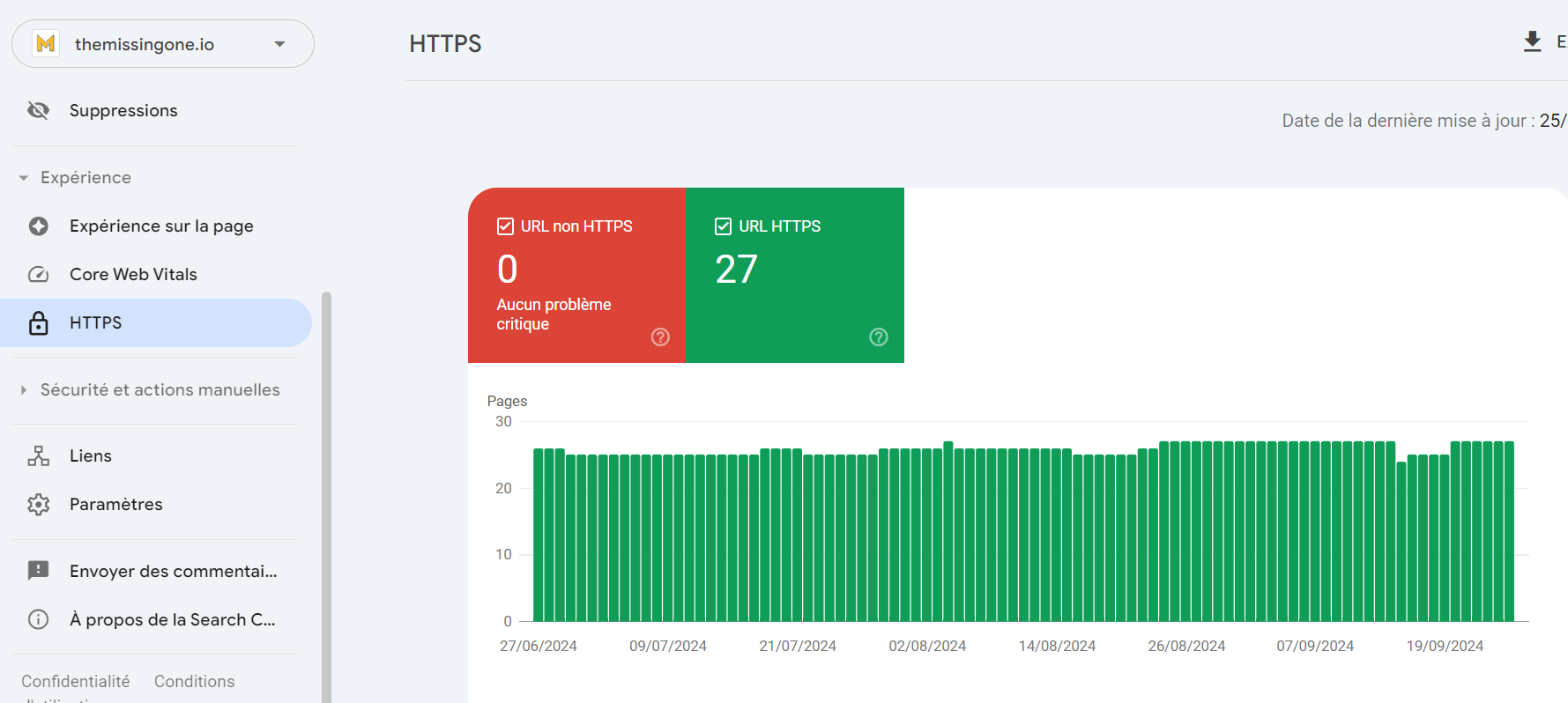1568x703 pixels.
Task: Click the feedback speech bubble icon
Action: 38,571
